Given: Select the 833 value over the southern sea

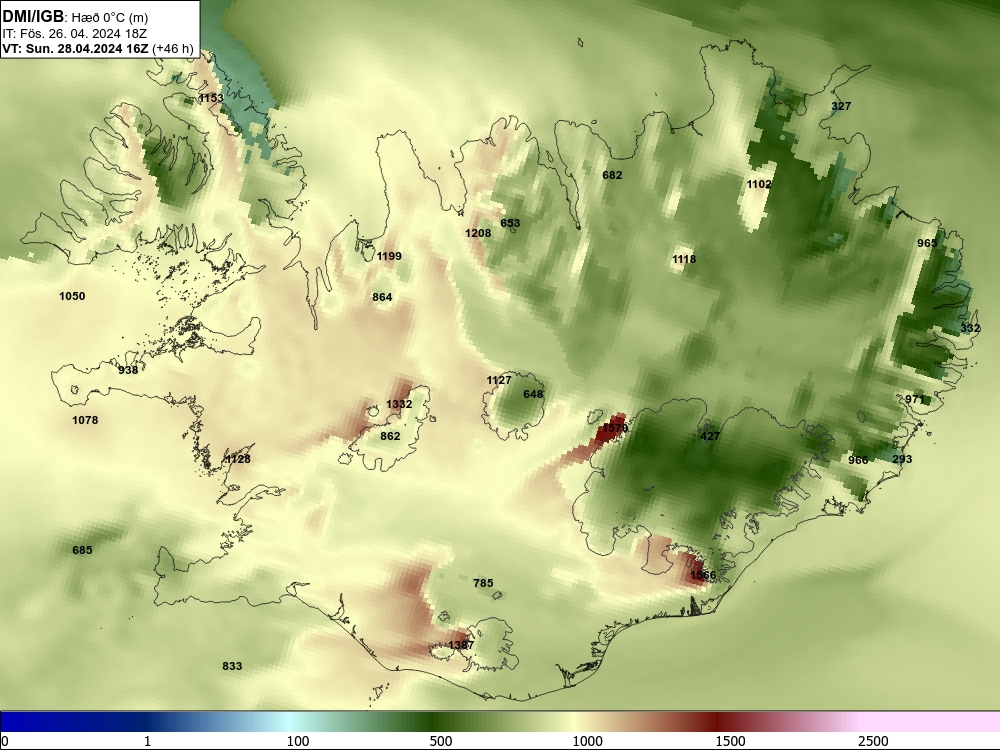Looking at the screenshot, I should coord(232,666).
